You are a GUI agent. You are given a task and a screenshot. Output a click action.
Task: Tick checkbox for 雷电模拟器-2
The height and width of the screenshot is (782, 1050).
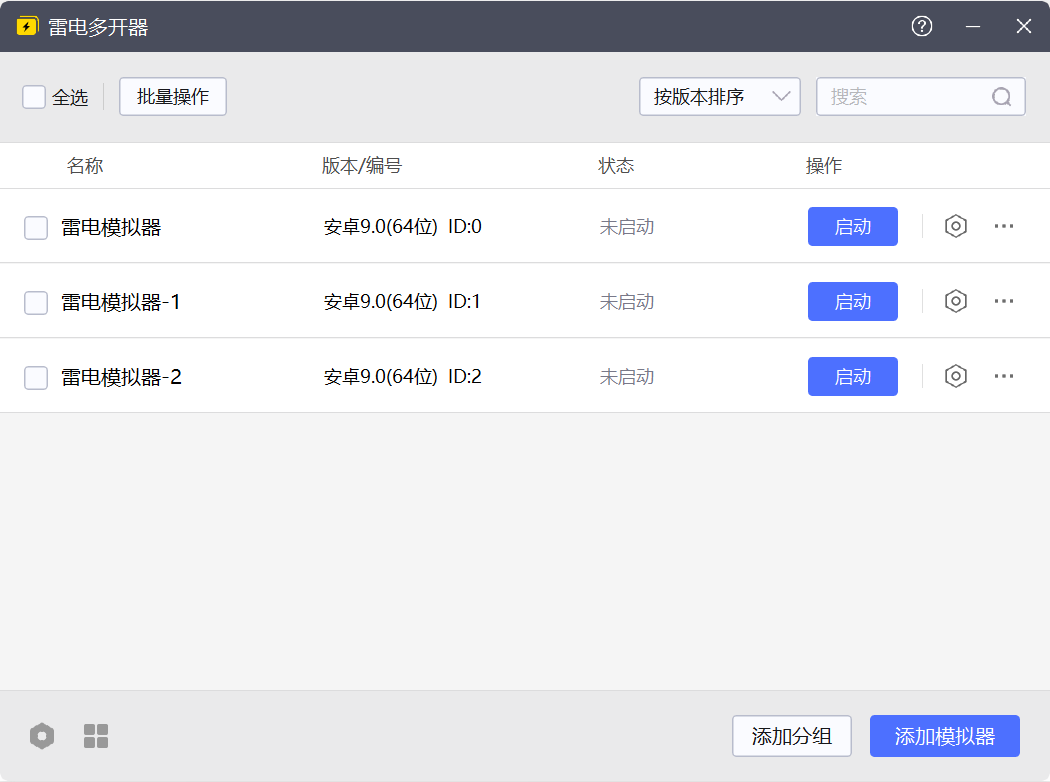[x=36, y=378]
